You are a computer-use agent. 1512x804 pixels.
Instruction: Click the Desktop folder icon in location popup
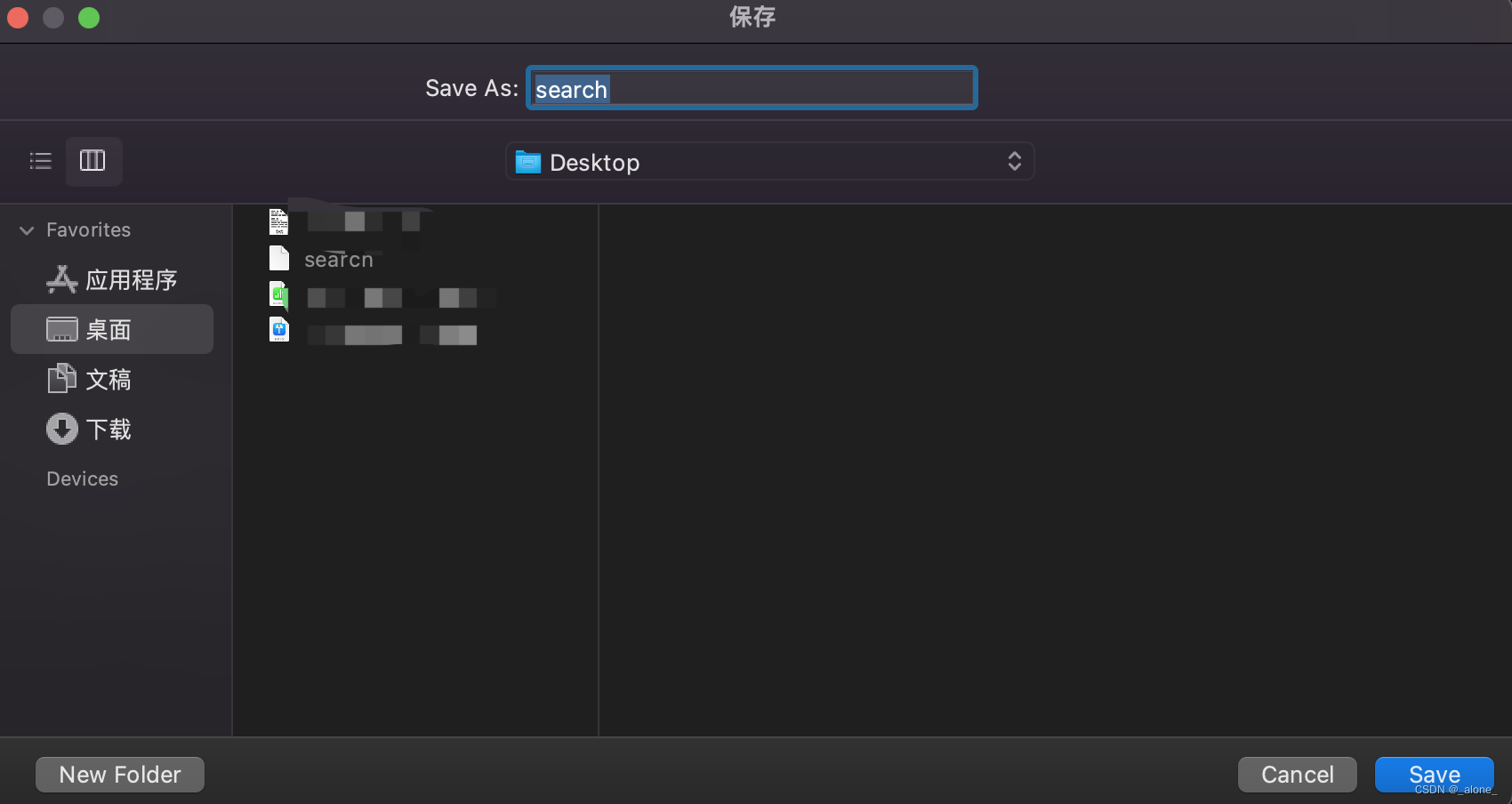coord(528,162)
